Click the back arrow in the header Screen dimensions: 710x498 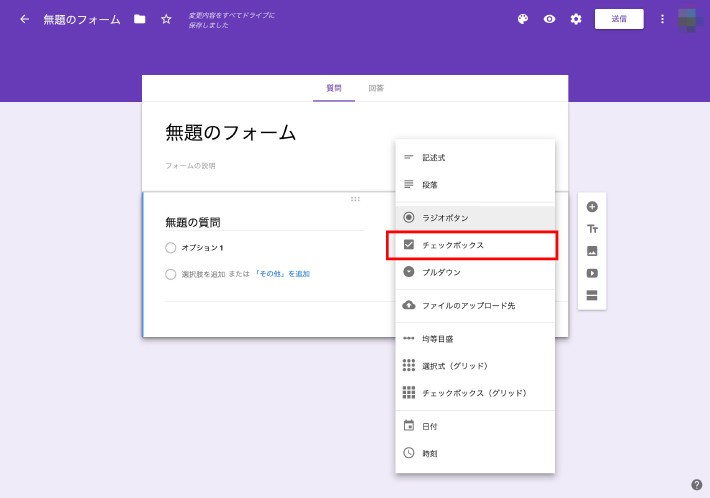click(24, 19)
